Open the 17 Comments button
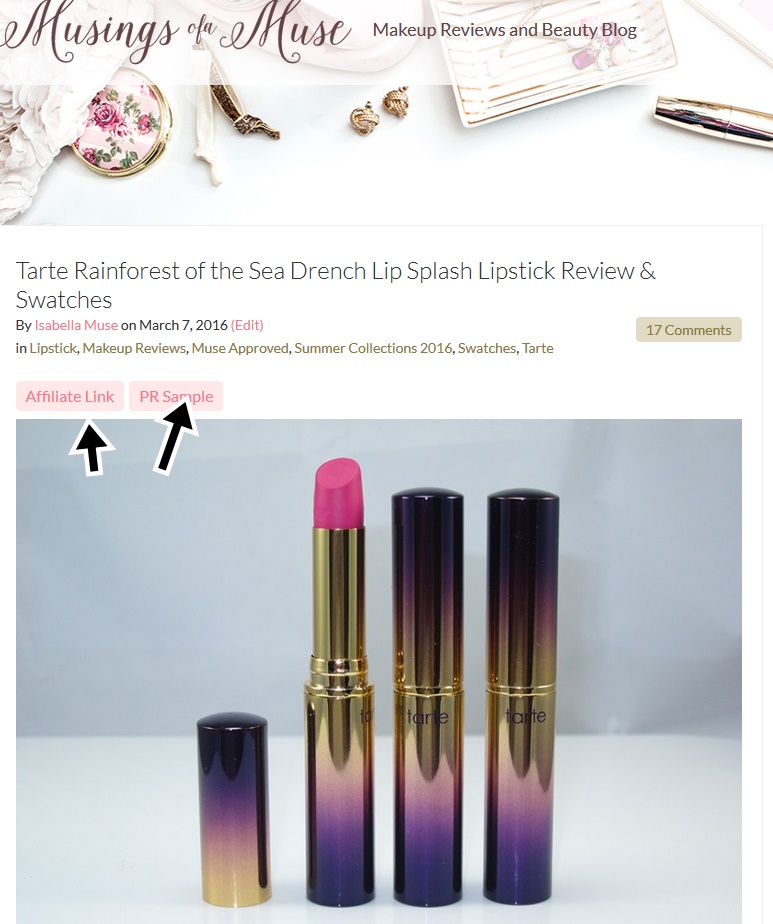Screen dimensions: 773x924 (689, 330)
